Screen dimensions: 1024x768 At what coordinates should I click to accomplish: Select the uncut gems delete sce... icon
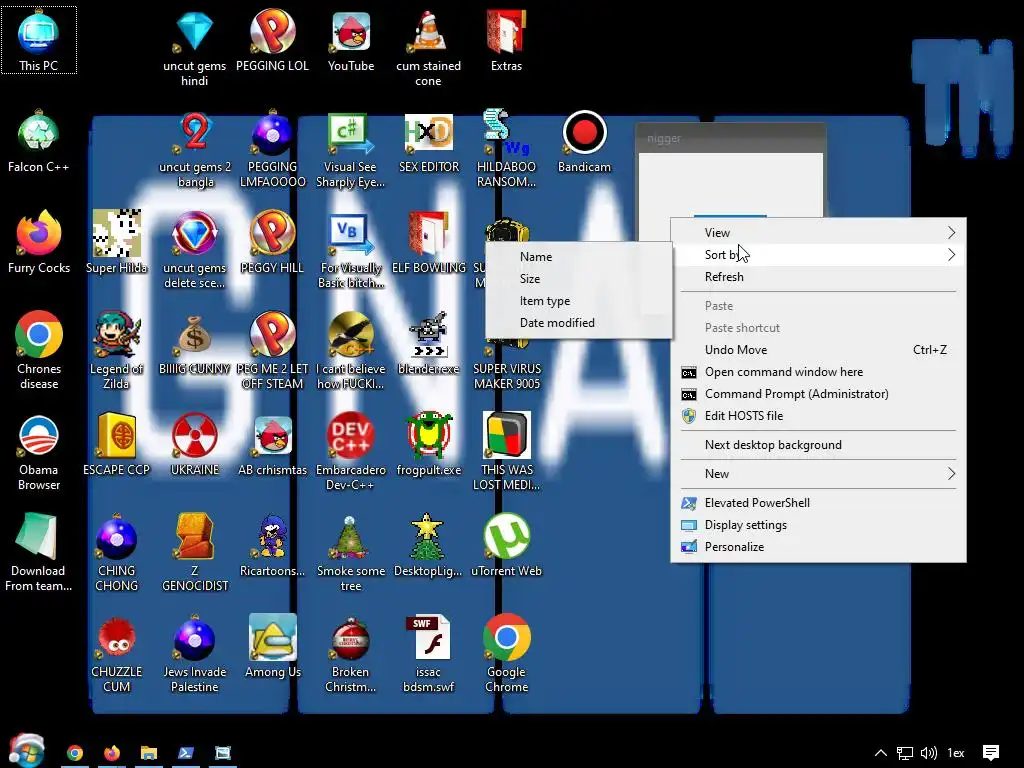pos(195,250)
